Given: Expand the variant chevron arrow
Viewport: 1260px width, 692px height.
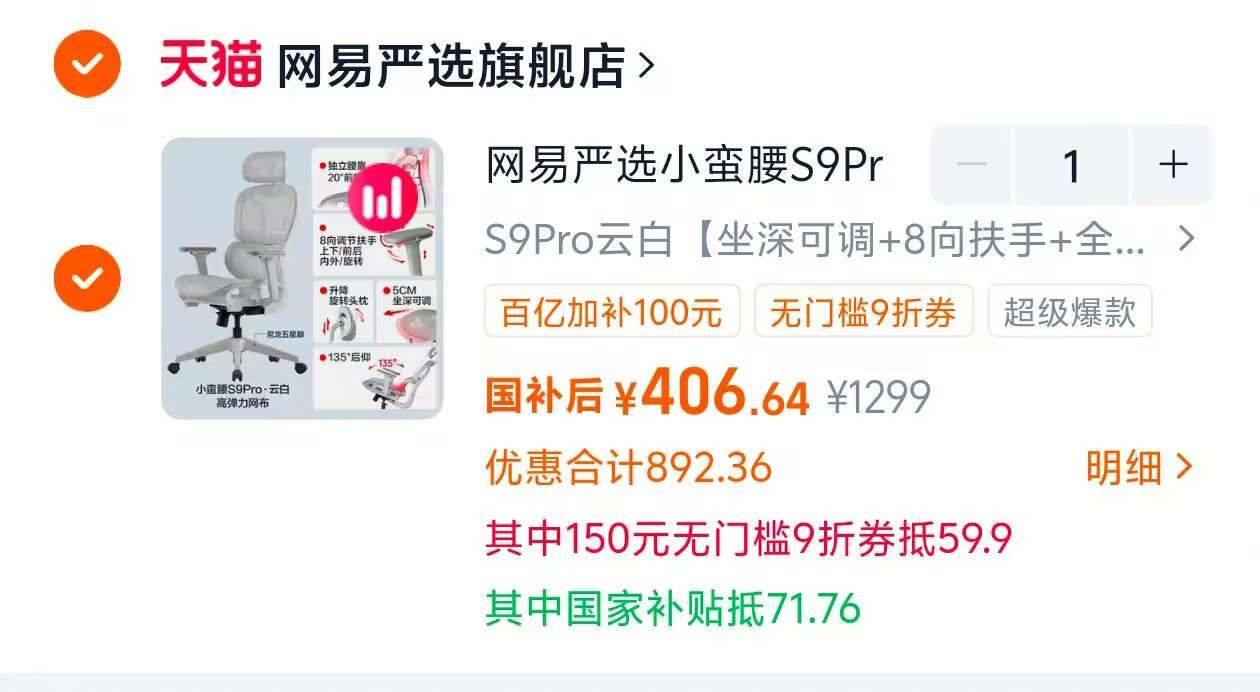Looking at the screenshot, I should (1186, 240).
